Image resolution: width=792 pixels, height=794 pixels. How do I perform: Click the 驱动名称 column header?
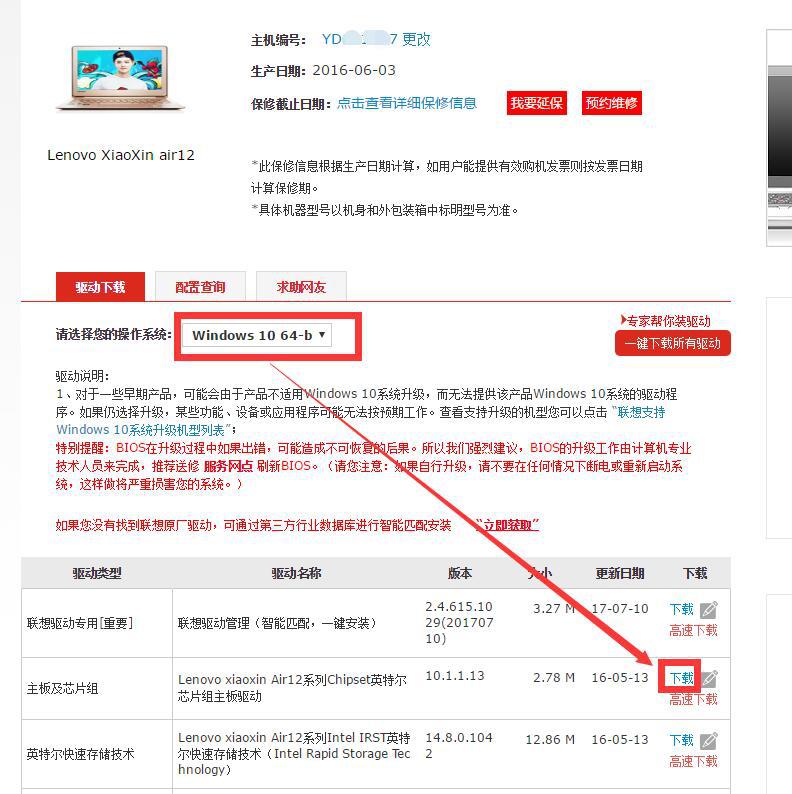click(x=296, y=573)
